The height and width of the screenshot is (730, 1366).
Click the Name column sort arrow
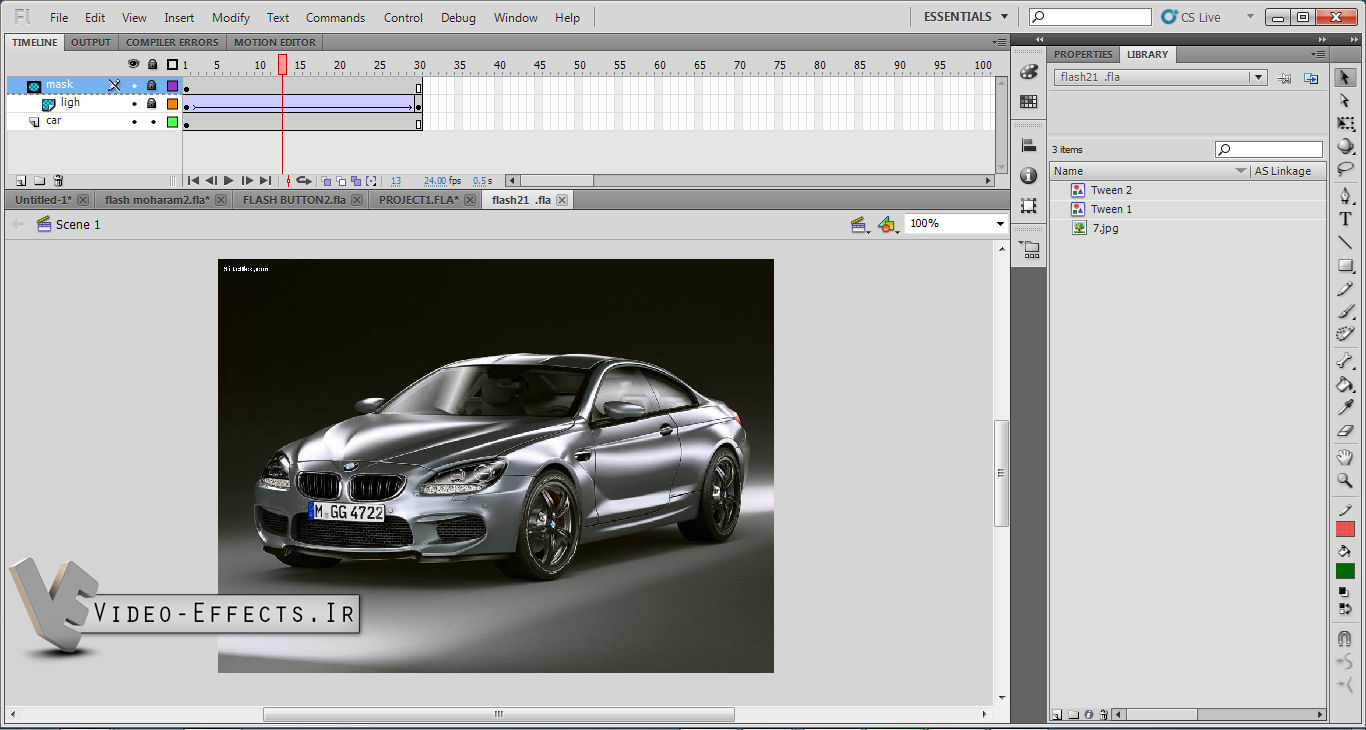click(1241, 171)
